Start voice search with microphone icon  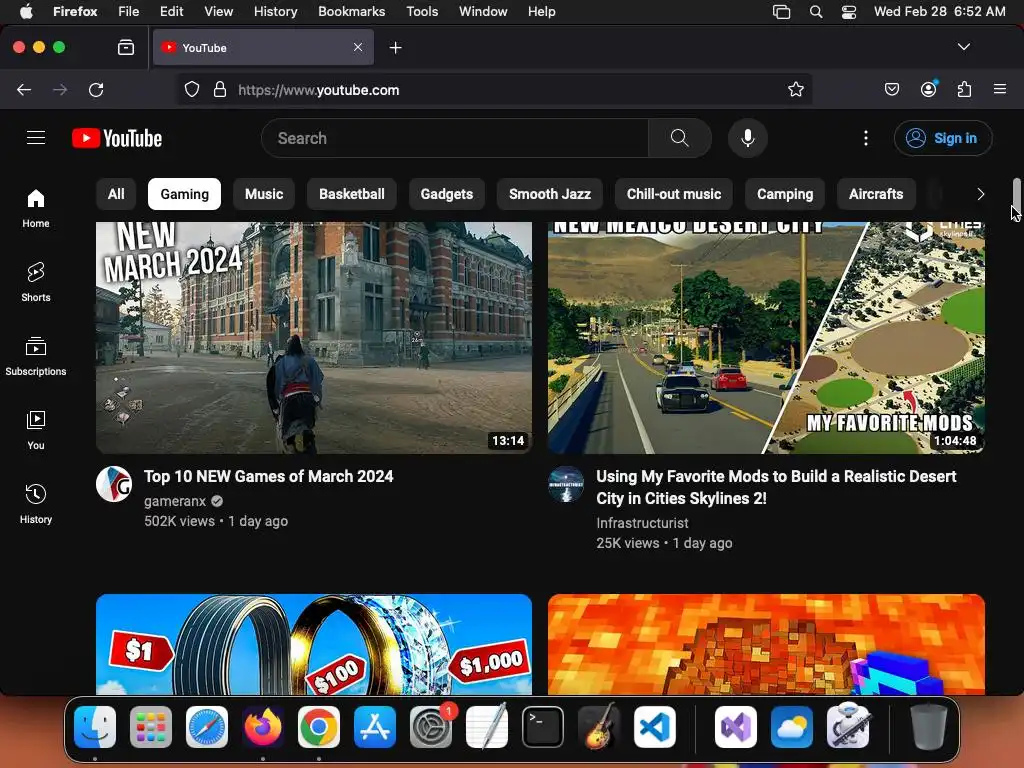(748, 138)
